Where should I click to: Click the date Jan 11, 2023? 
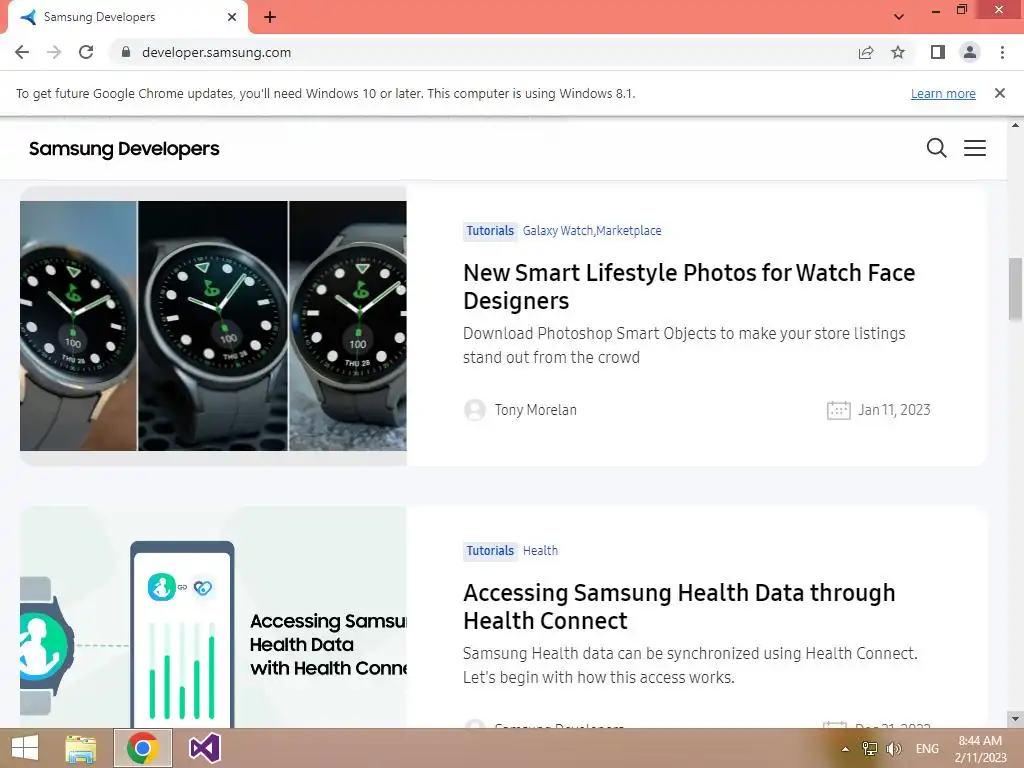tap(894, 410)
